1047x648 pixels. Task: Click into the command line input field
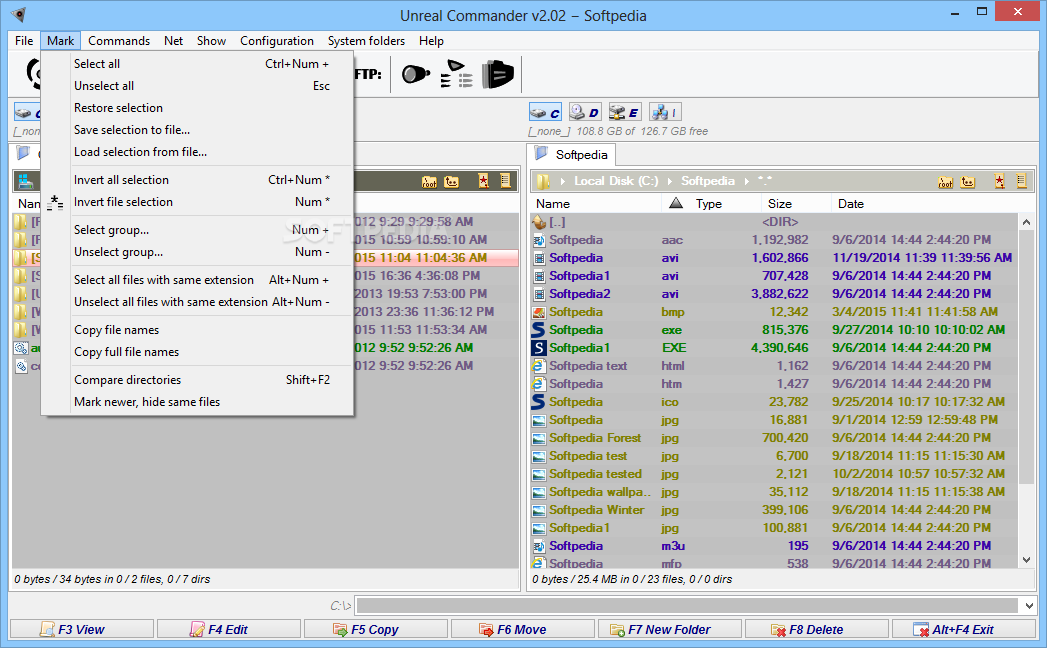click(688, 606)
